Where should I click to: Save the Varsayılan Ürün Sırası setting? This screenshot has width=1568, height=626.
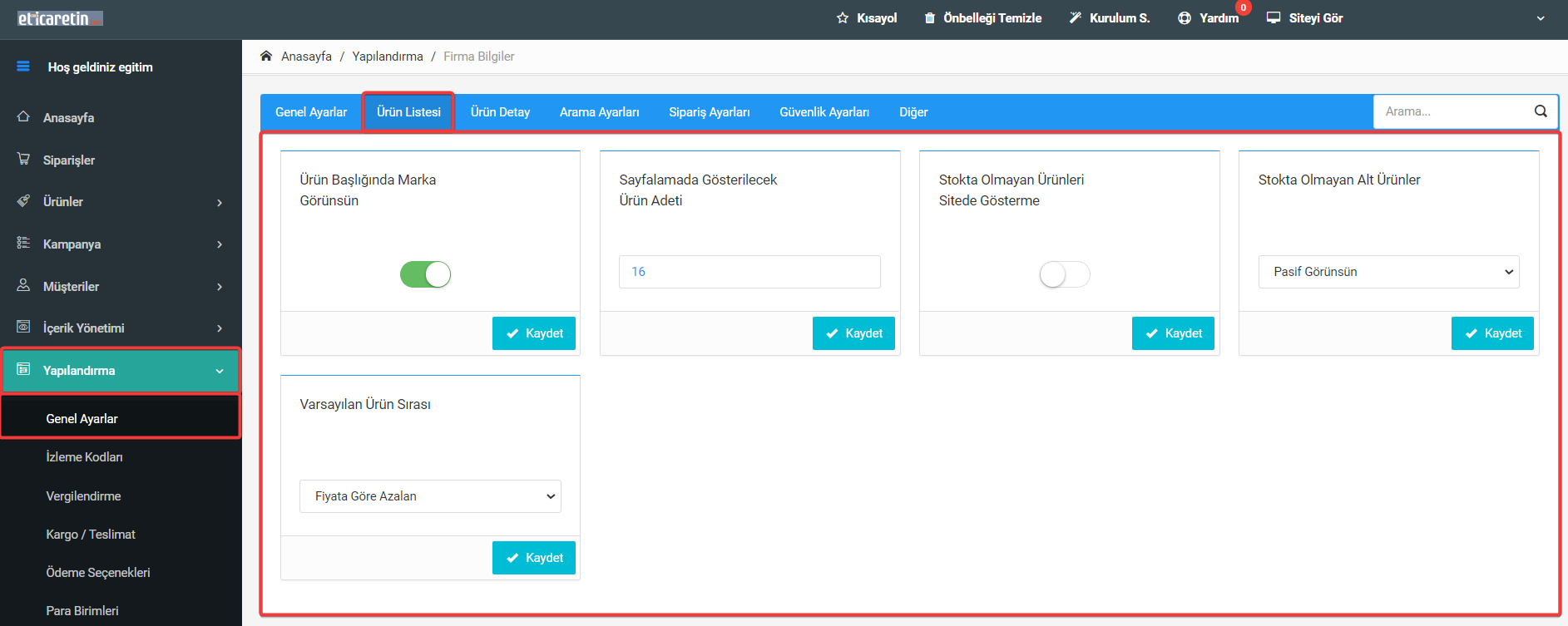coord(534,558)
